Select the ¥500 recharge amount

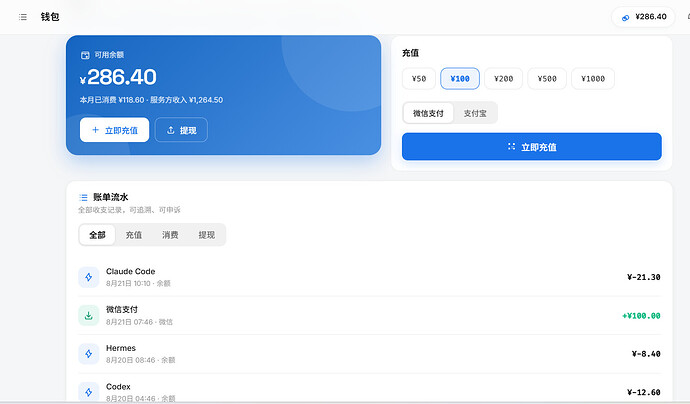coord(547,79)
